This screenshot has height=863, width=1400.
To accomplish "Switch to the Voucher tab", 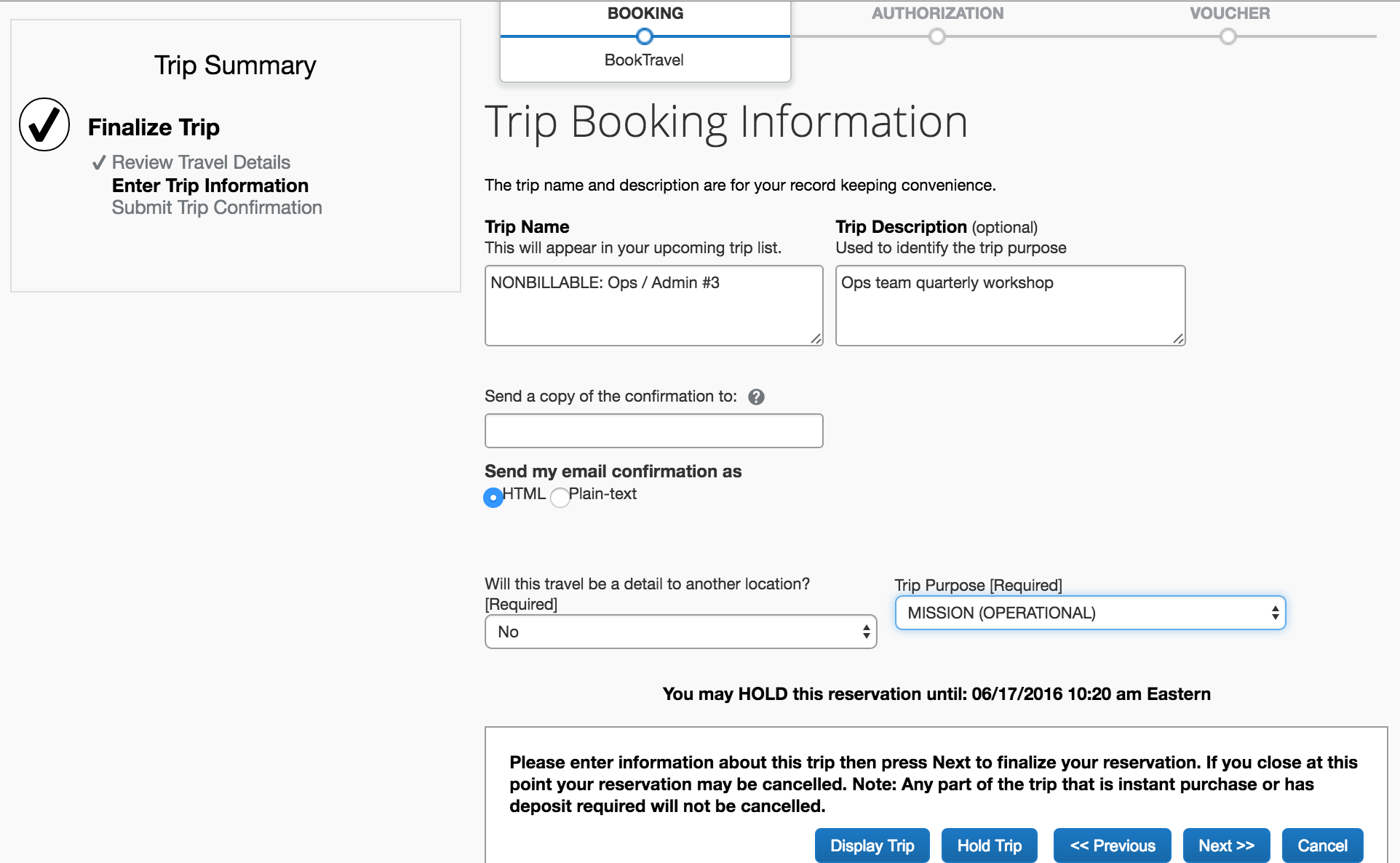I will pos(1229,13).
